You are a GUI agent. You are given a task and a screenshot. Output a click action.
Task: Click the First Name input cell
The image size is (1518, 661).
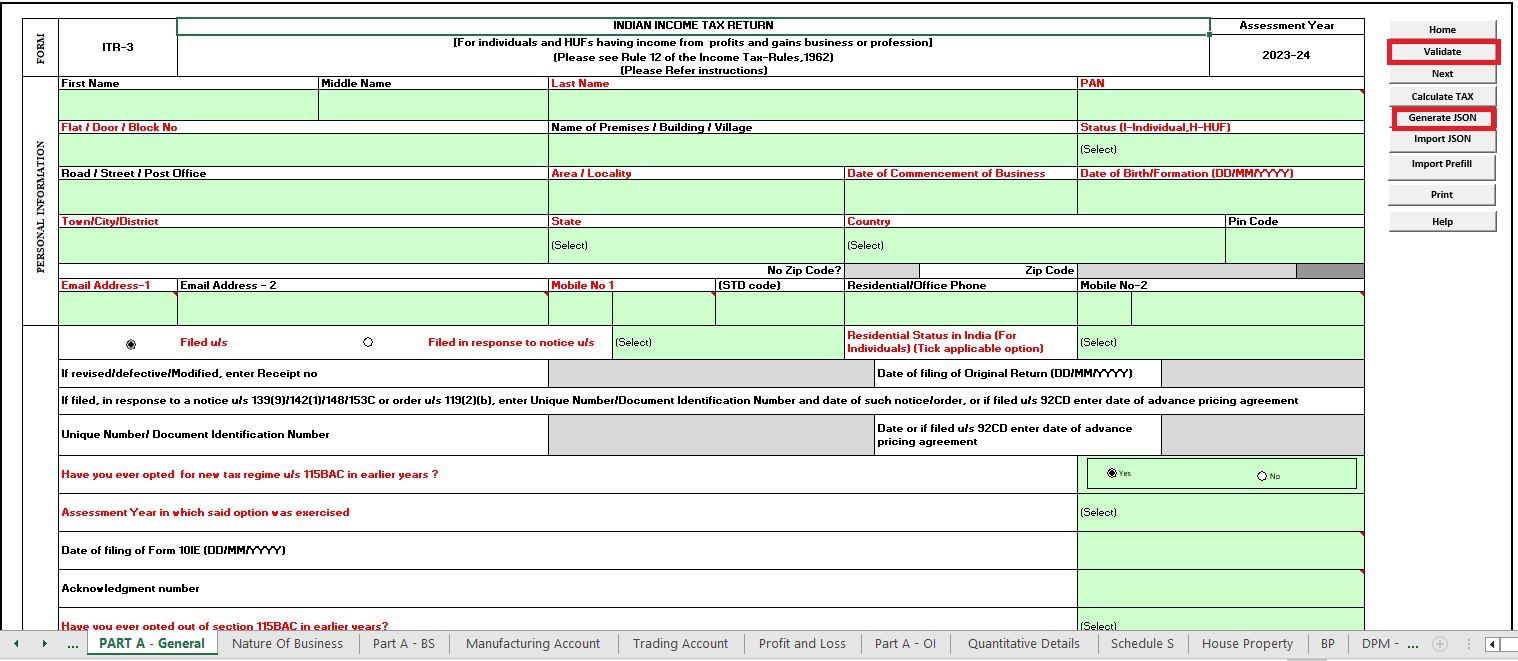(189, 105)
